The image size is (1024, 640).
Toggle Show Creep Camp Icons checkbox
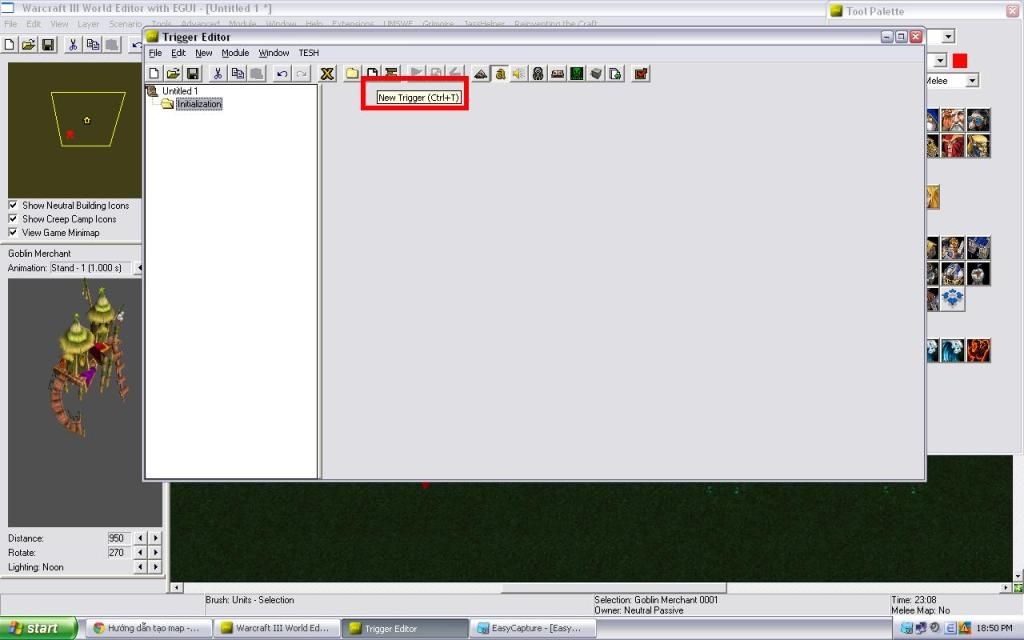12,219
